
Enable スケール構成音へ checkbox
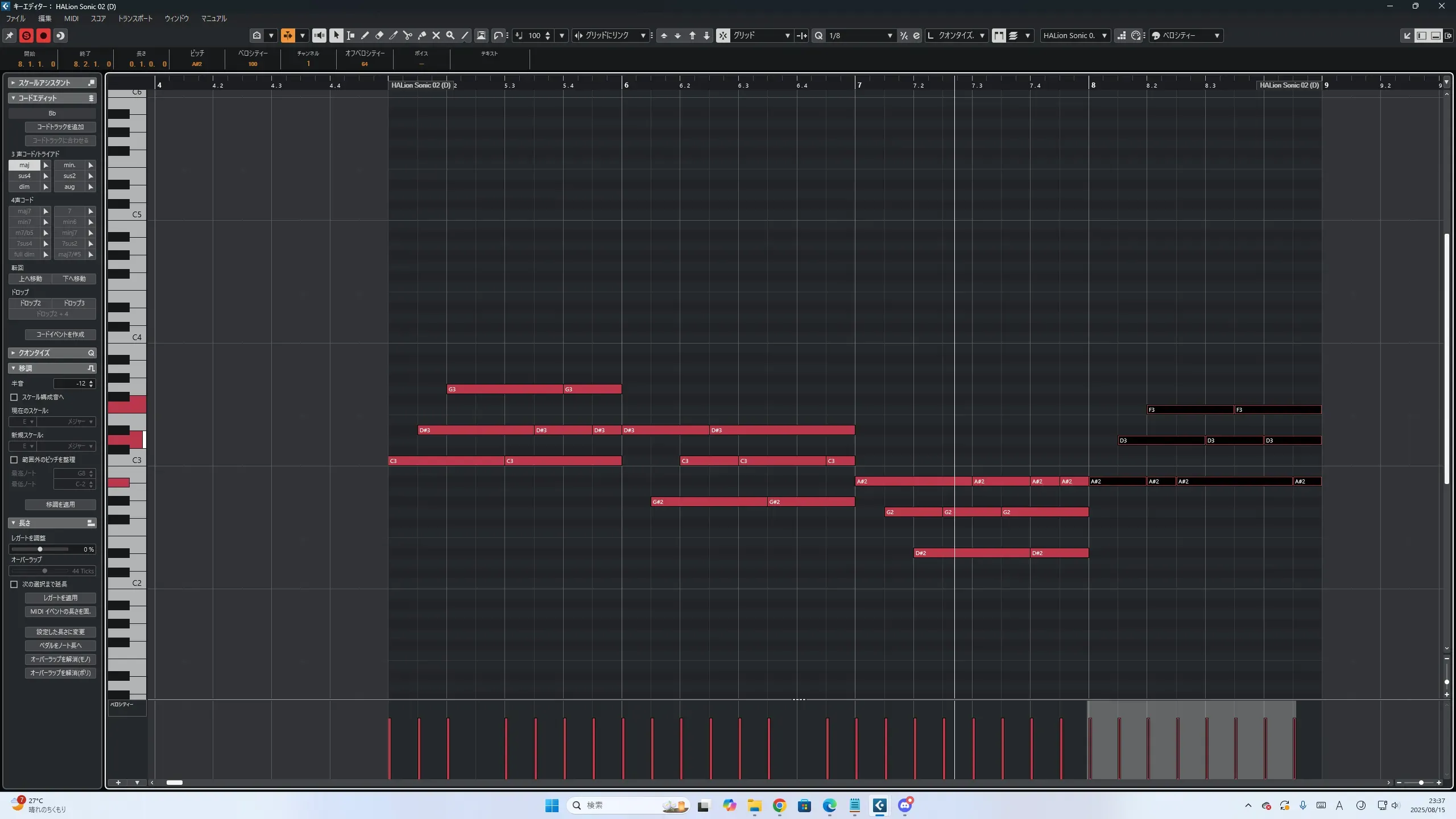click(14, 397)
